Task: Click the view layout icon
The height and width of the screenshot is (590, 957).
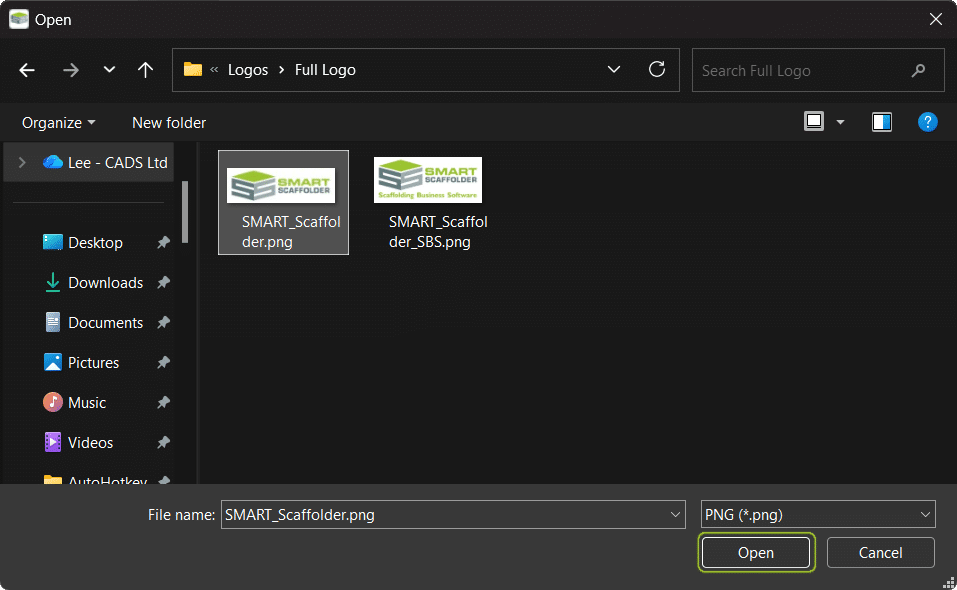Action: [x=814, y=122]
